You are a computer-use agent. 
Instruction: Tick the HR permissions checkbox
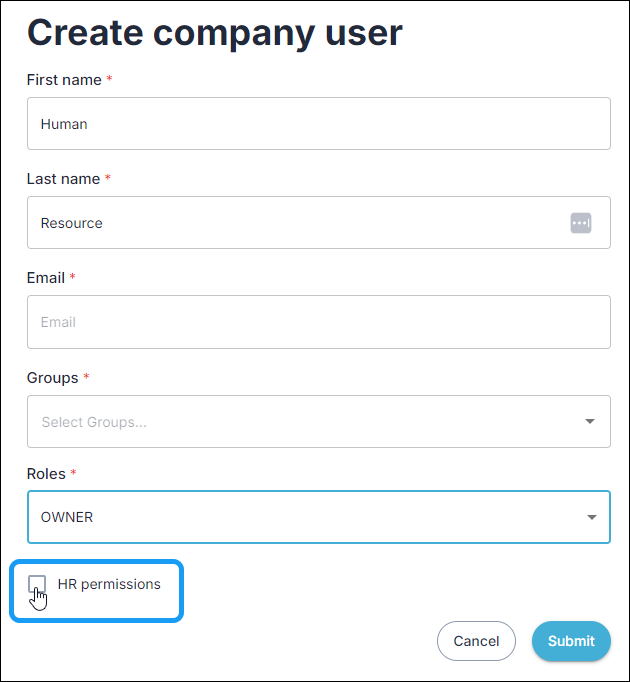click(x=37, y=584)
